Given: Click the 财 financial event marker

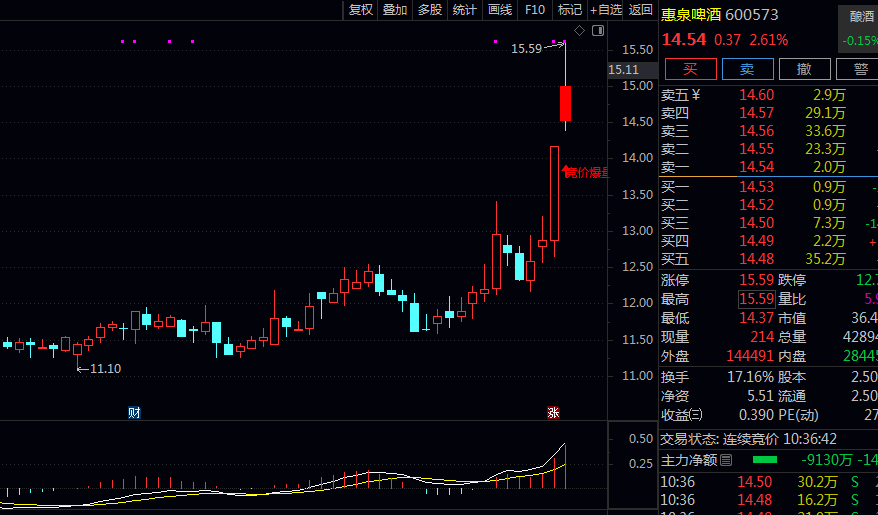Looking at the screenshot, I should (x=134, y=413).
